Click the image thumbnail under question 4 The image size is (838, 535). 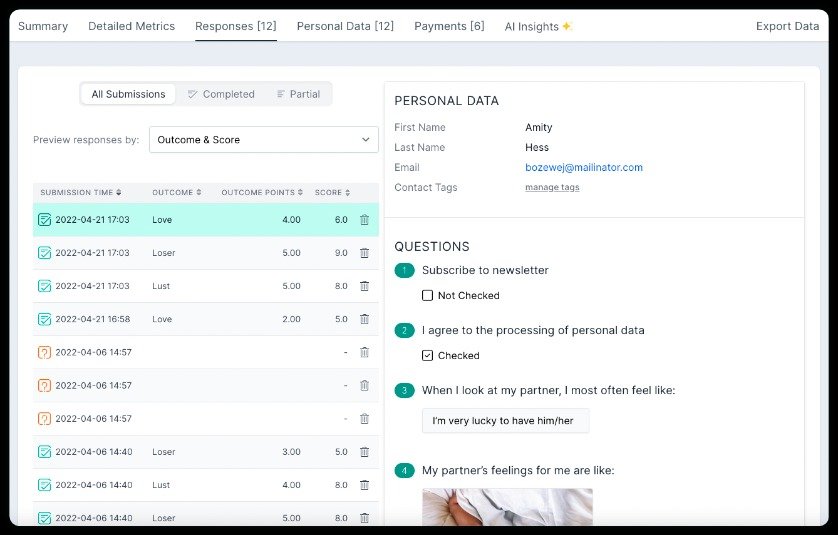(x=507, y=506)
